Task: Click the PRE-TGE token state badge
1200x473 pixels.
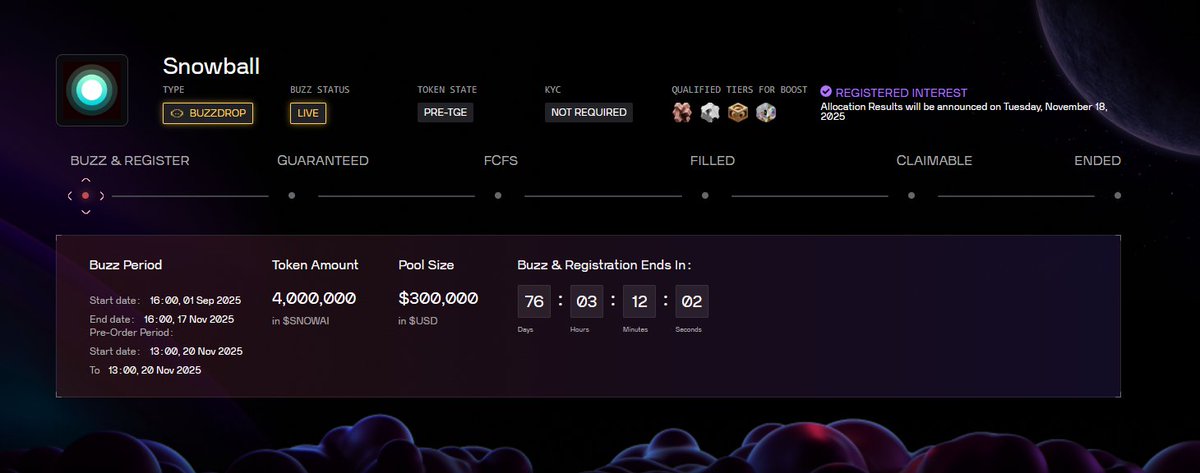Action: coord(445,113)
